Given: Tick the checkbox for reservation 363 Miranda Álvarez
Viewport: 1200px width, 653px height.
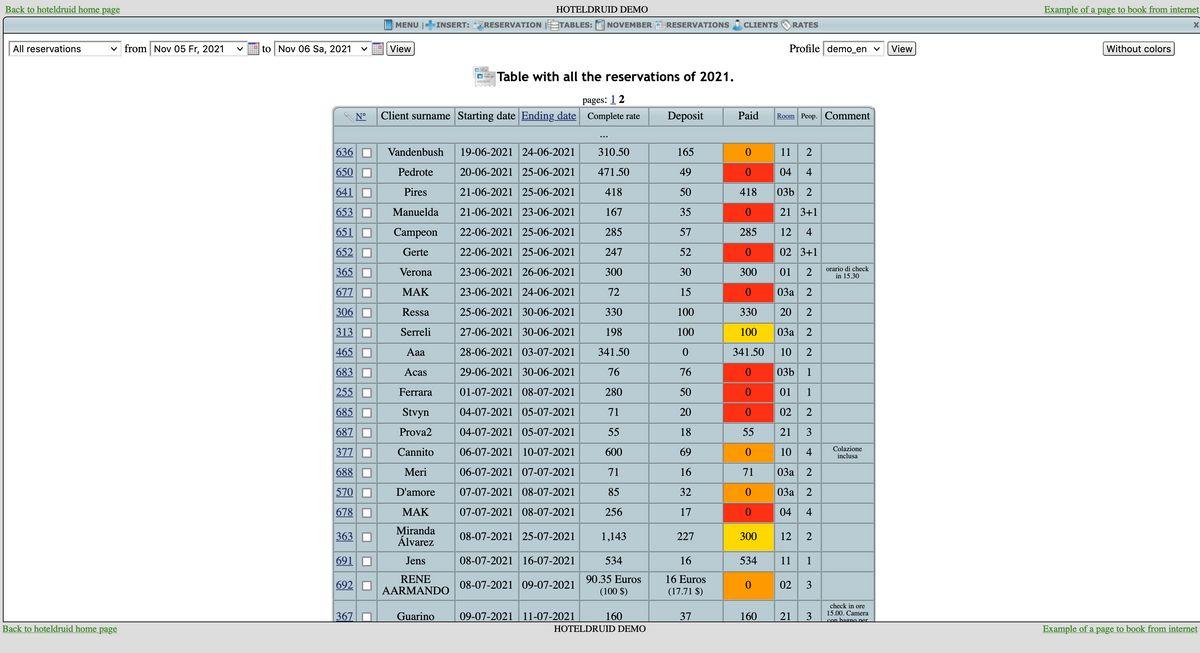Looking at the screenshot, I should [x=367, y=537].
